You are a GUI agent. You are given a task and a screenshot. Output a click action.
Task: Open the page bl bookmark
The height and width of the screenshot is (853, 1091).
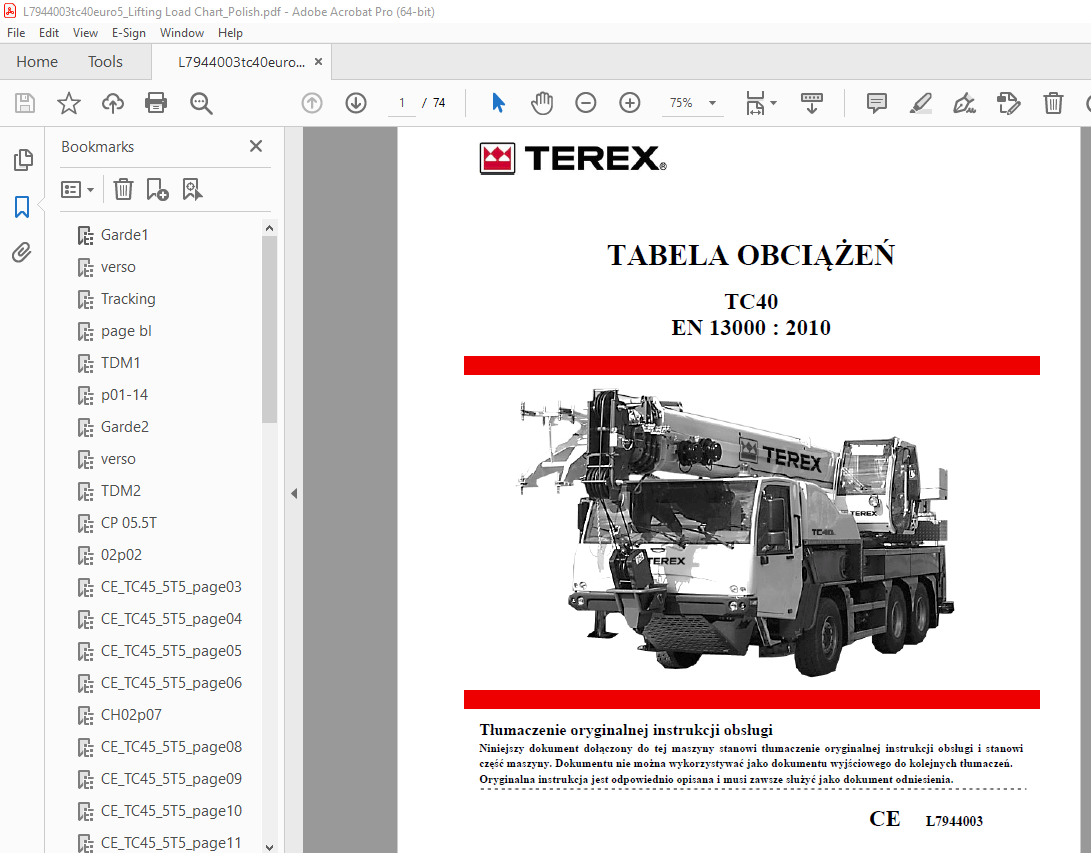click(x=126, y=330)
